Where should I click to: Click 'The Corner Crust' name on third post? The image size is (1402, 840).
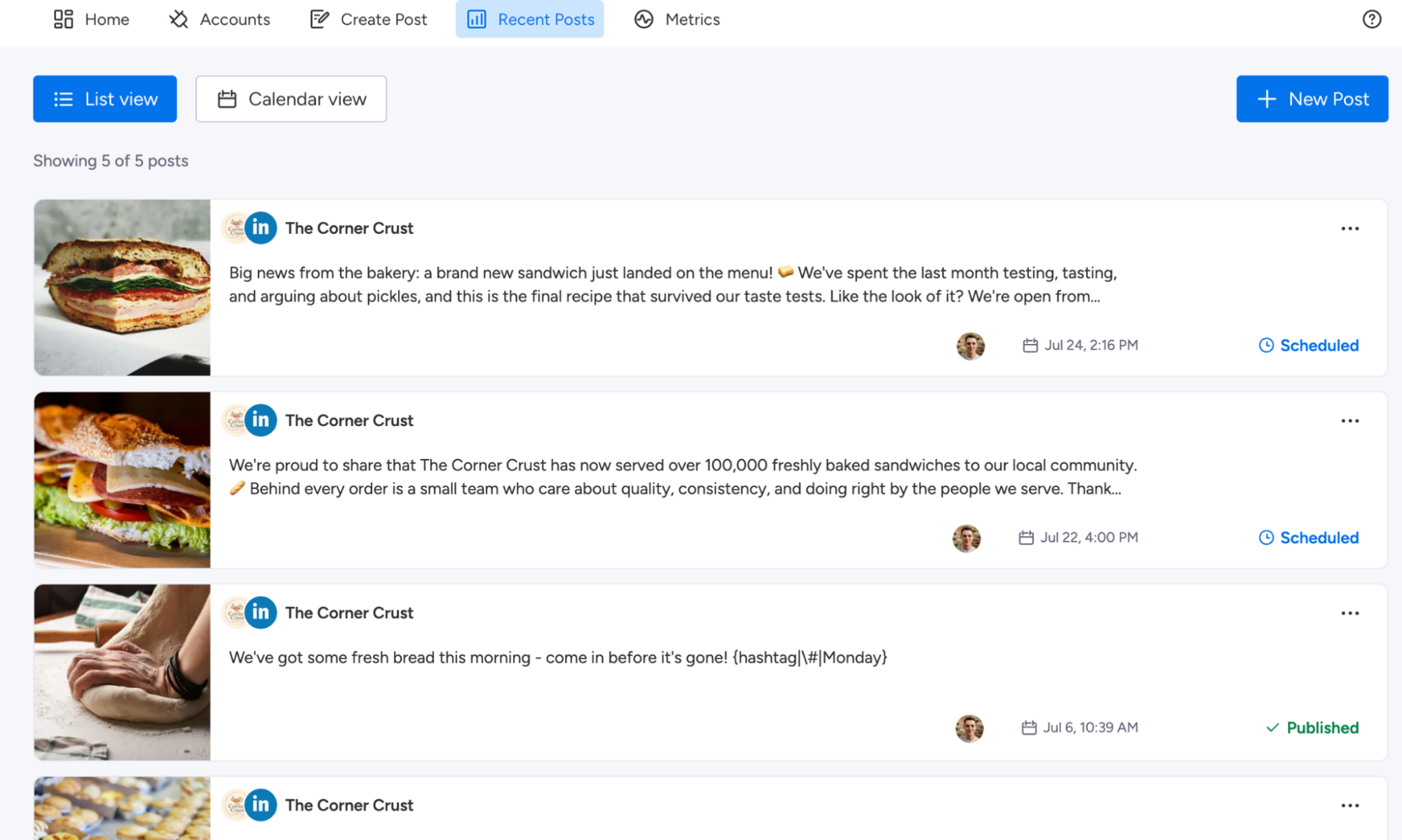pyautogui.click(x=349, y=613)
